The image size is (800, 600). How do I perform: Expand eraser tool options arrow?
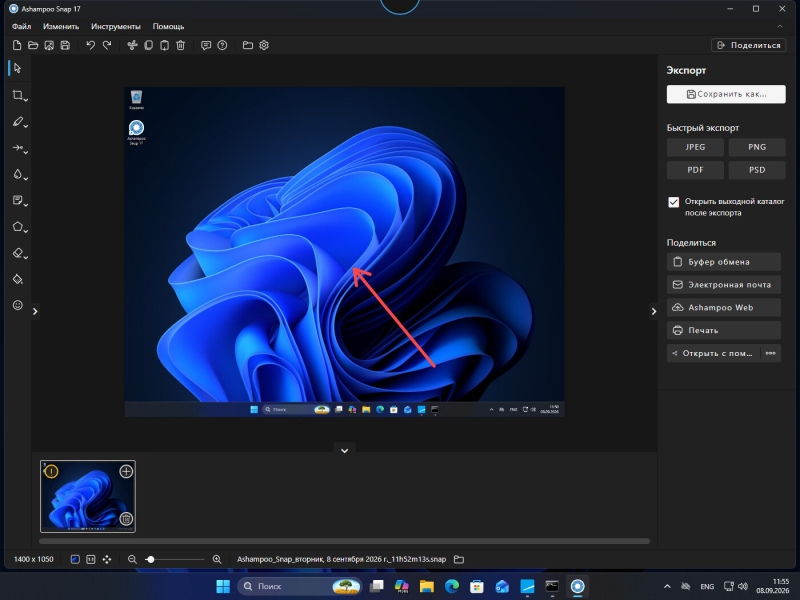pos(26,257)
